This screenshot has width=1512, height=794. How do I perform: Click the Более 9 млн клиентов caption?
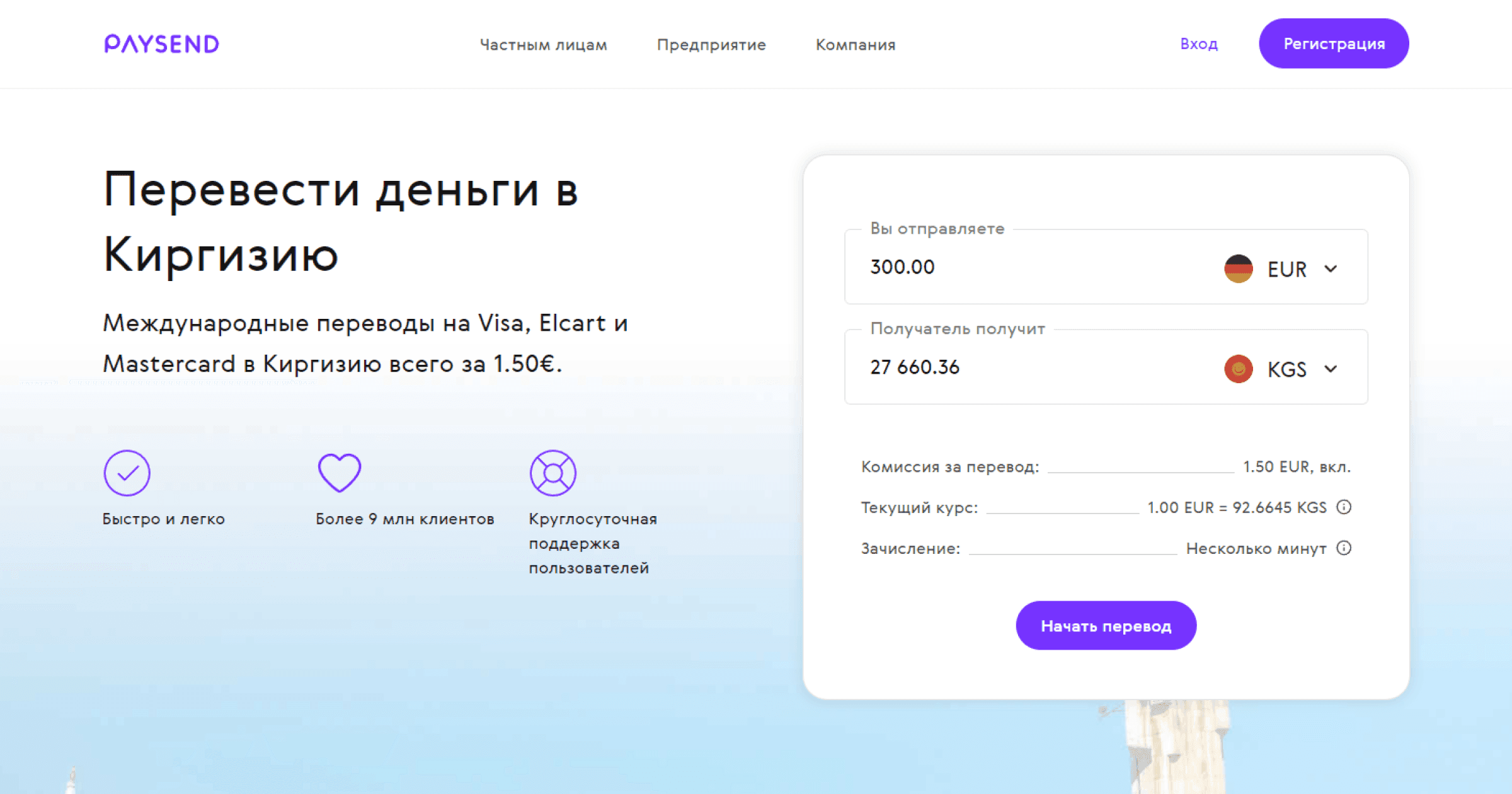click(404, 519)
